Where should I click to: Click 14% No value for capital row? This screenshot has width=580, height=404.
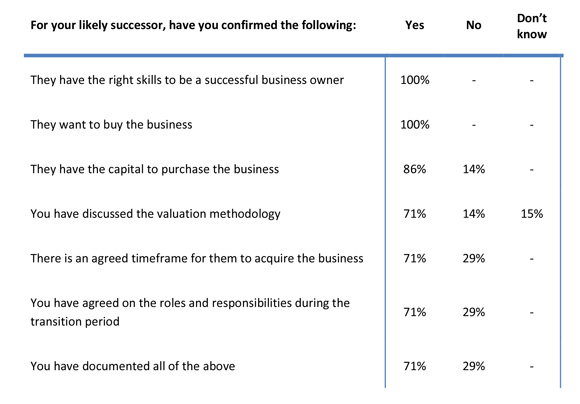(x=474, y=169)
